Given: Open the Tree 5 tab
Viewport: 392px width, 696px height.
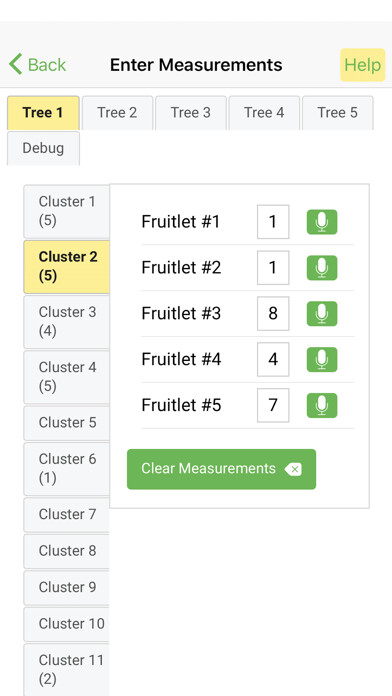Looking at the screenshot, I should tap(337, 113).
